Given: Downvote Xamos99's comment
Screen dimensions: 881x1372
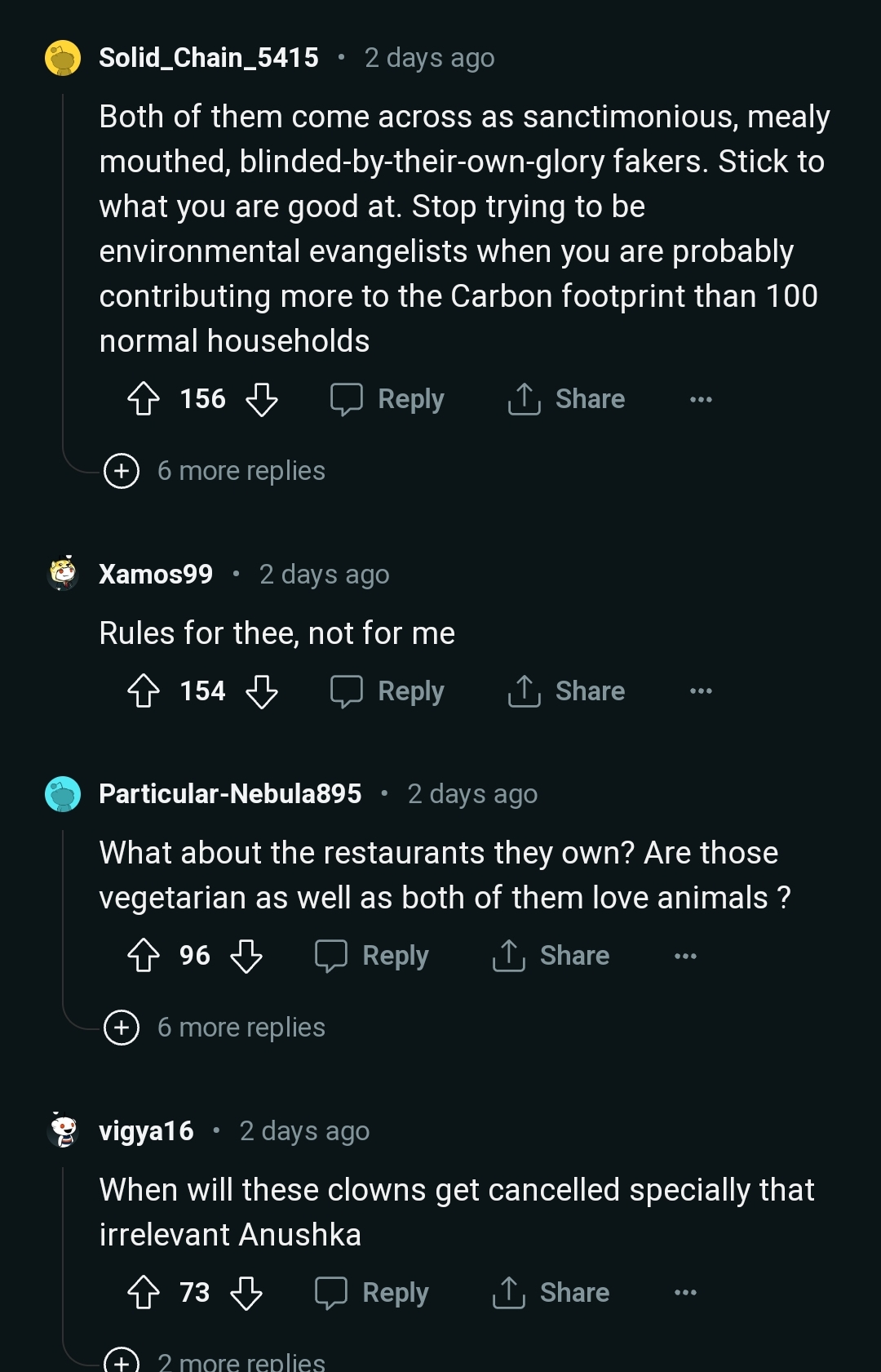Looking at the screenshot, I should 262,691.
